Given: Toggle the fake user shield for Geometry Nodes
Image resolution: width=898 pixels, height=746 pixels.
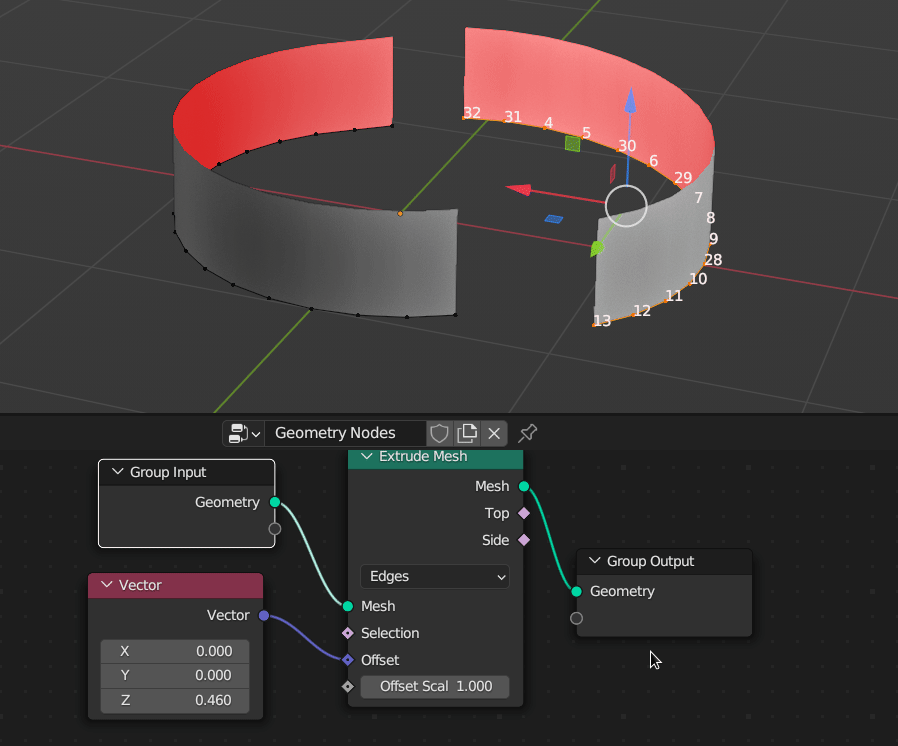Looking at the screenshot, I should [x=439, y=433].
